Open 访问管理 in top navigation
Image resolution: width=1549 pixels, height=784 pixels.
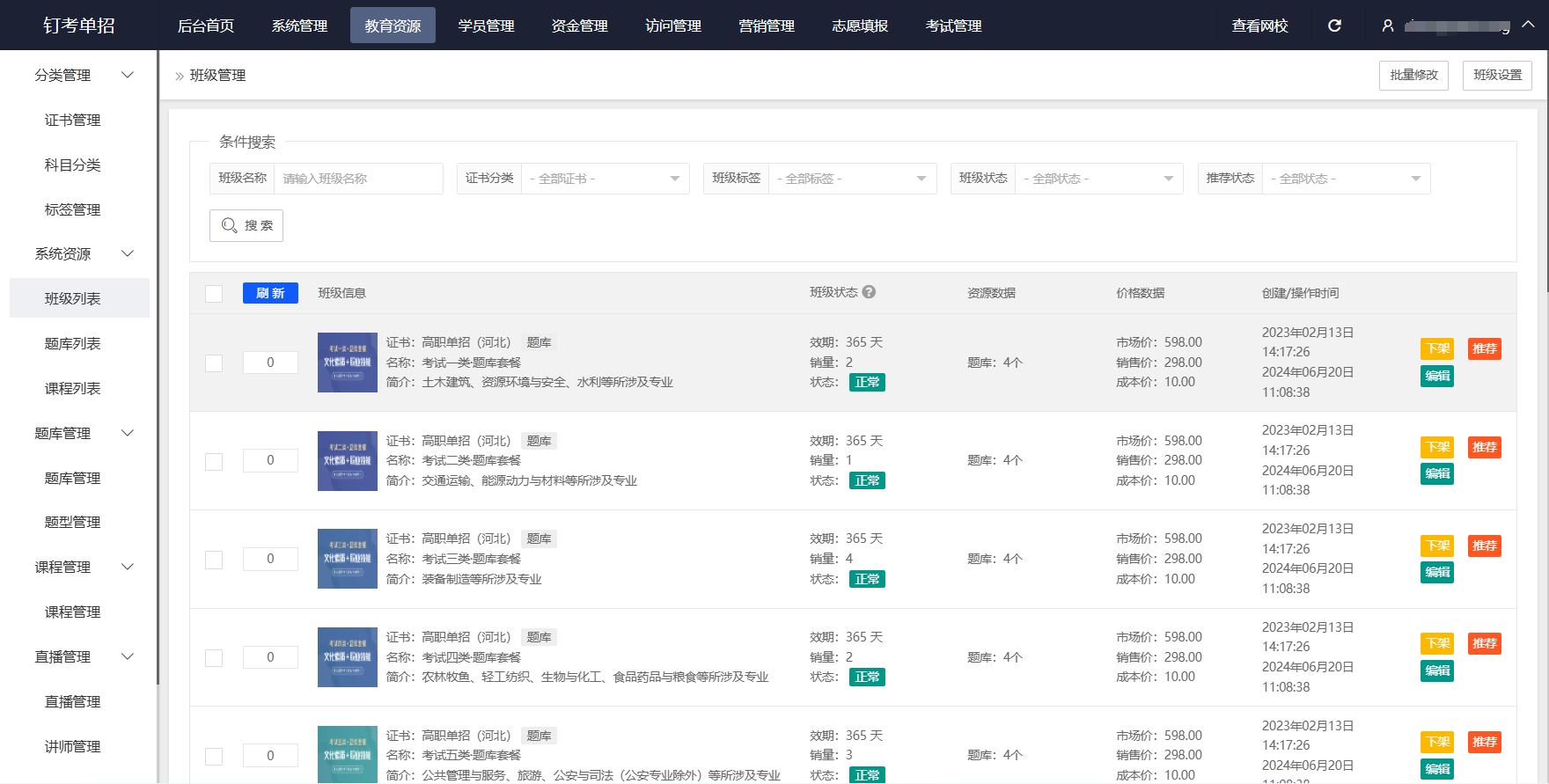tap(673, 26)
